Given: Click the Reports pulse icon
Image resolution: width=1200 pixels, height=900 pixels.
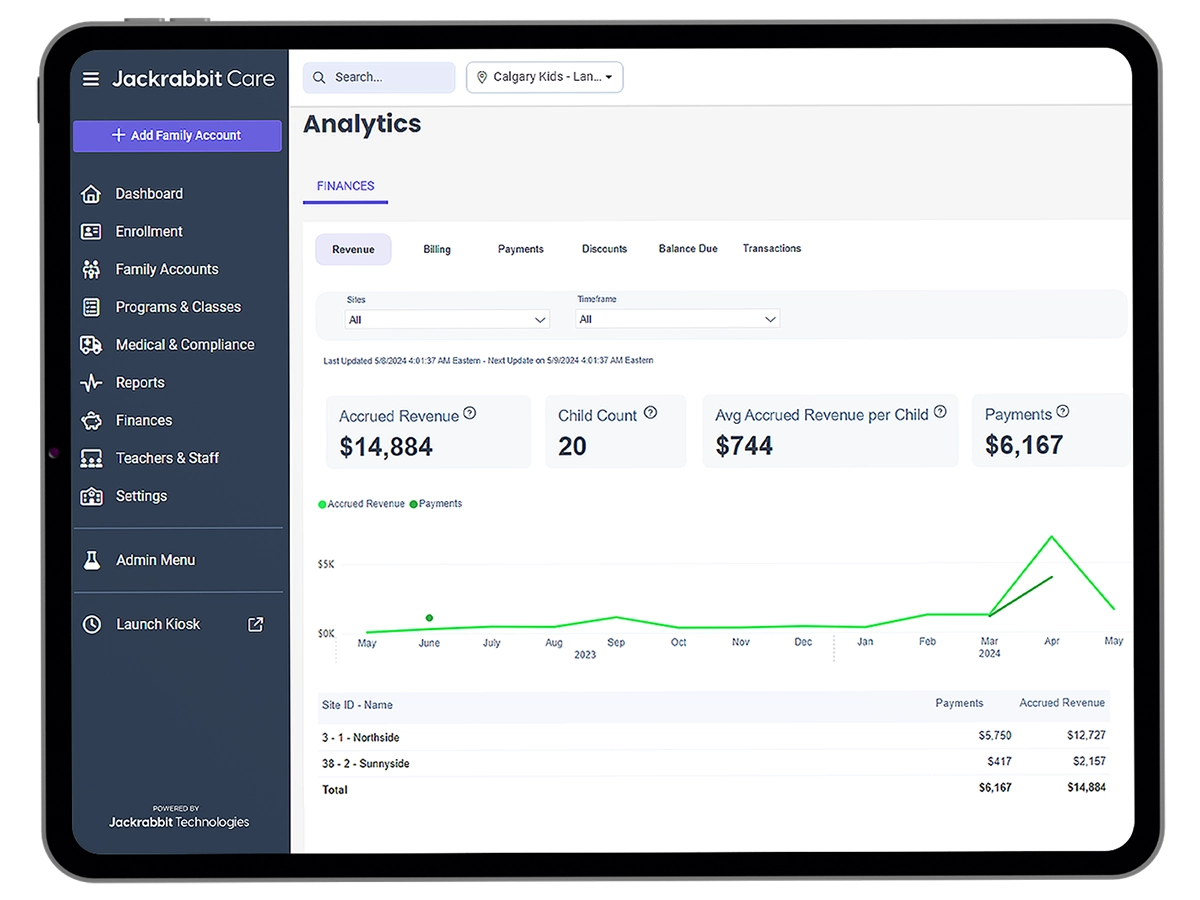Looking at the screenshot, I should click(91, 383).
